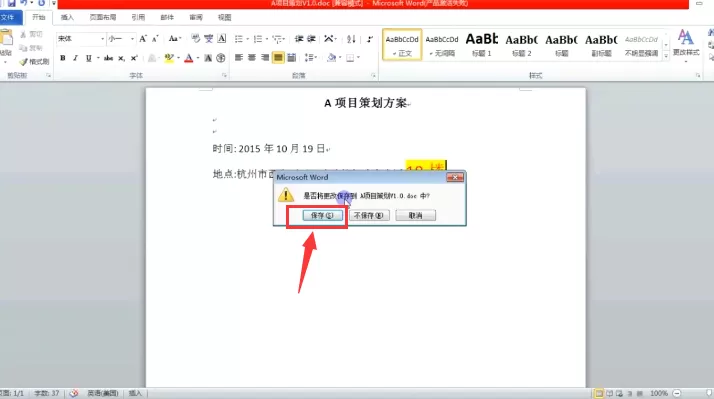Click the shrink font size icon
The height and width of the screenshot is (399, 714).
tap(155, 39)
